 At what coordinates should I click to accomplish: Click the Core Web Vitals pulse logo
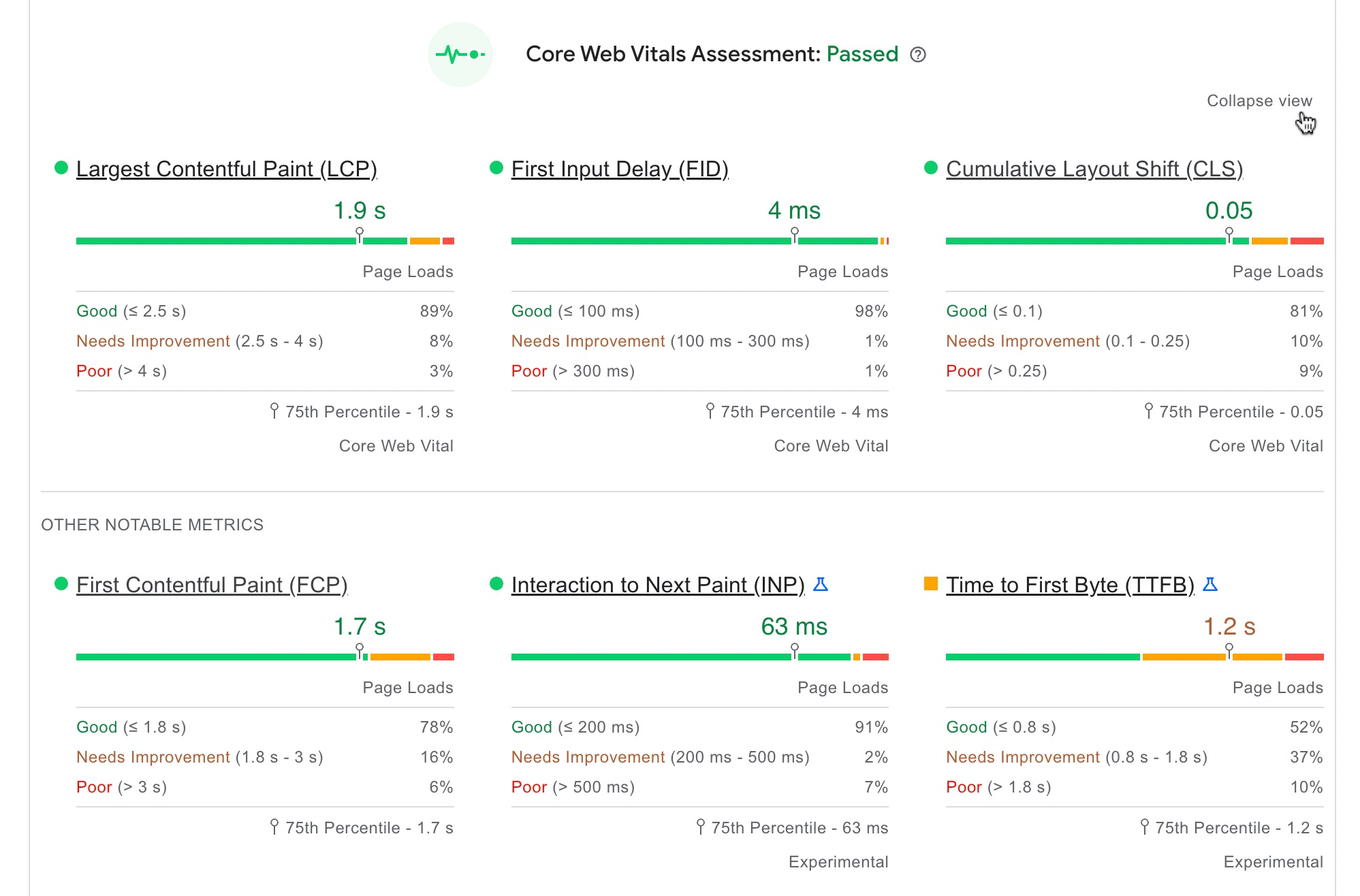click(460, 54)
